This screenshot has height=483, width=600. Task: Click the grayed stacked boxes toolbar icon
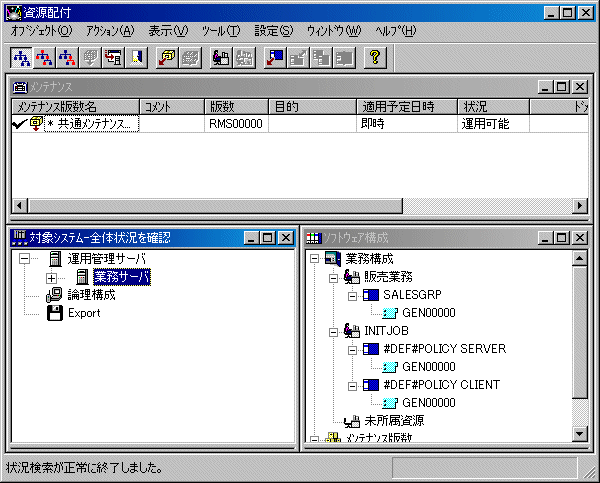point(321,58)
